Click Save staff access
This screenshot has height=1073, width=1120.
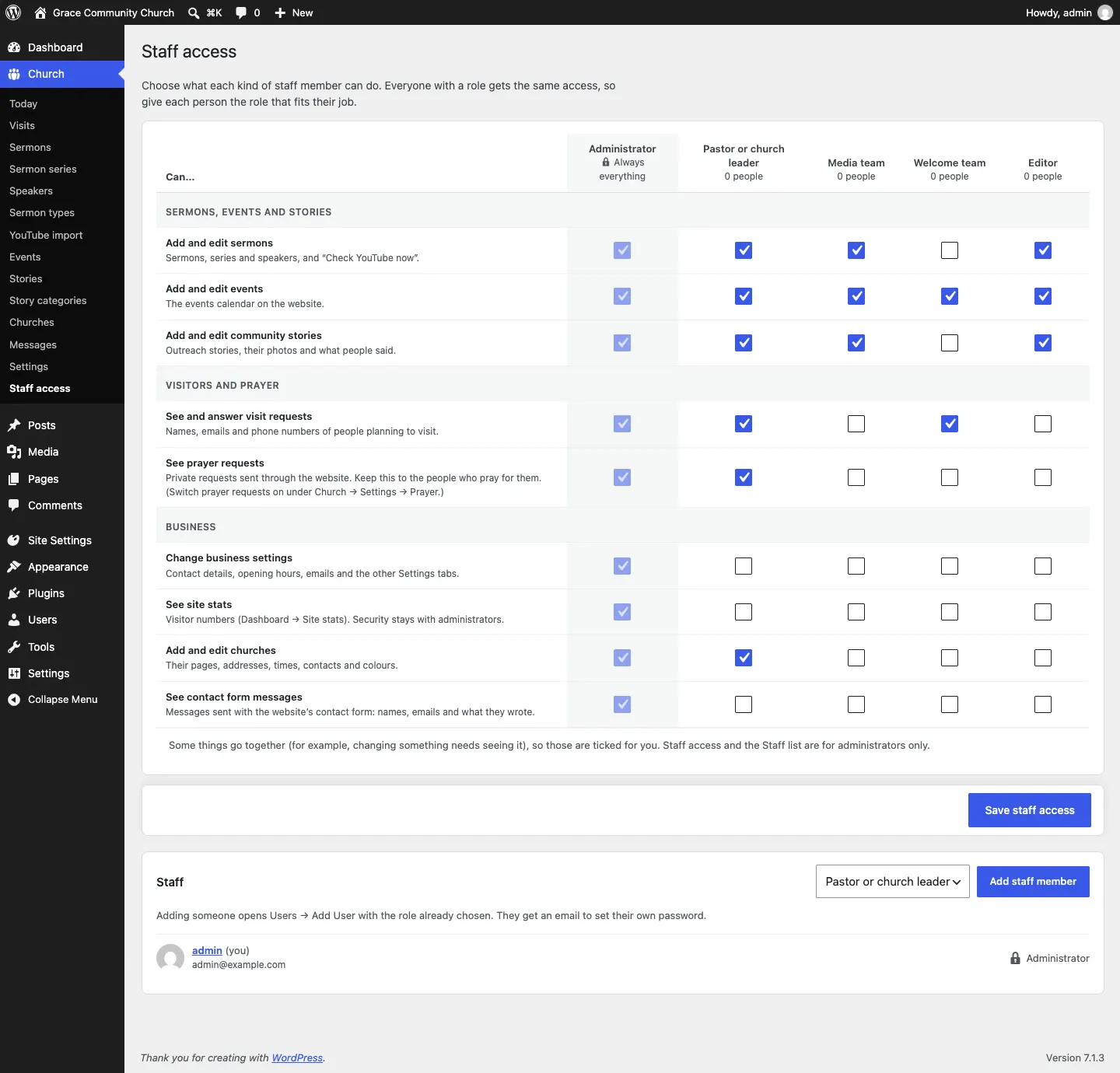[x=1030, y=810]
